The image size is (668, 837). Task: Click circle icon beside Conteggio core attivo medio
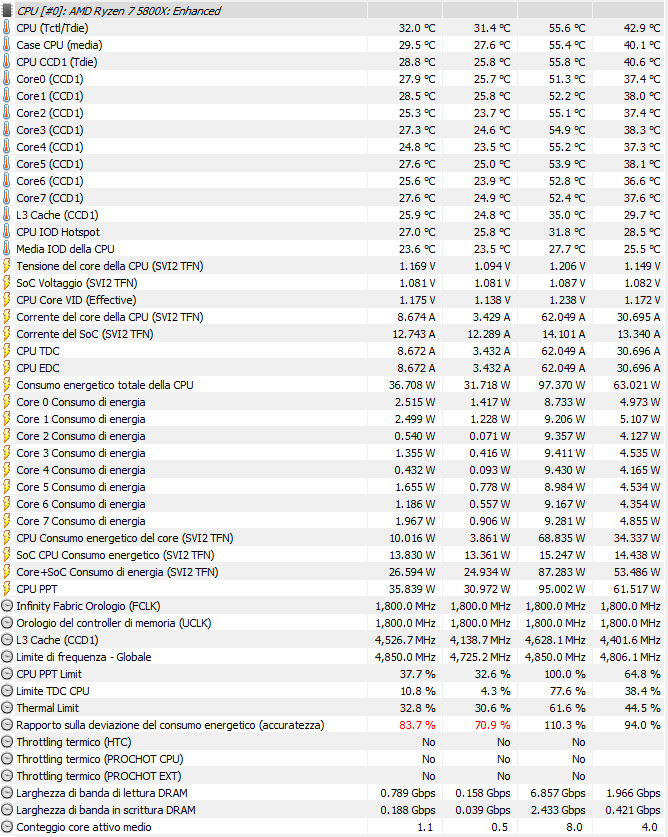[7, 827]
